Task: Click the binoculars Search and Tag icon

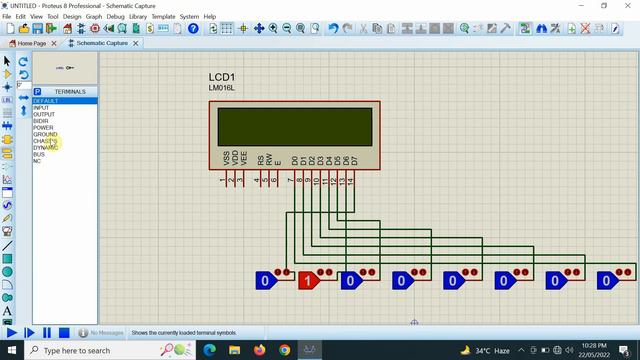Action: [x=542, y=28]
